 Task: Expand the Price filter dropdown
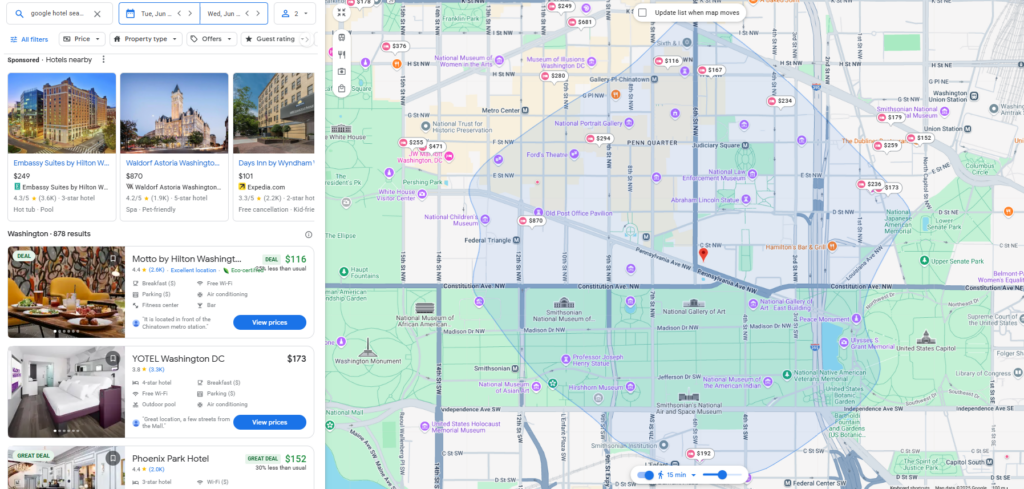(x=82, y=39)
